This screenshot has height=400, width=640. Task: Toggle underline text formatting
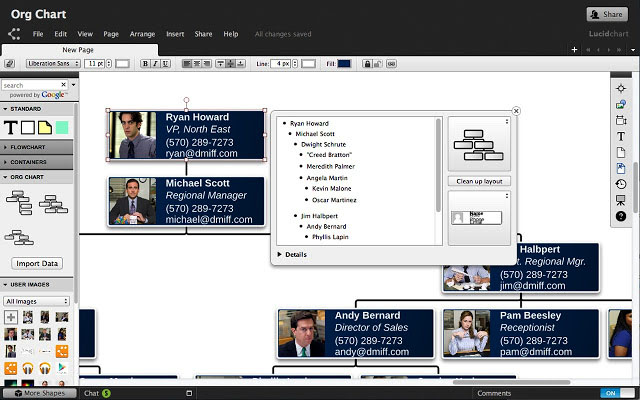click(x=165, y=64)
